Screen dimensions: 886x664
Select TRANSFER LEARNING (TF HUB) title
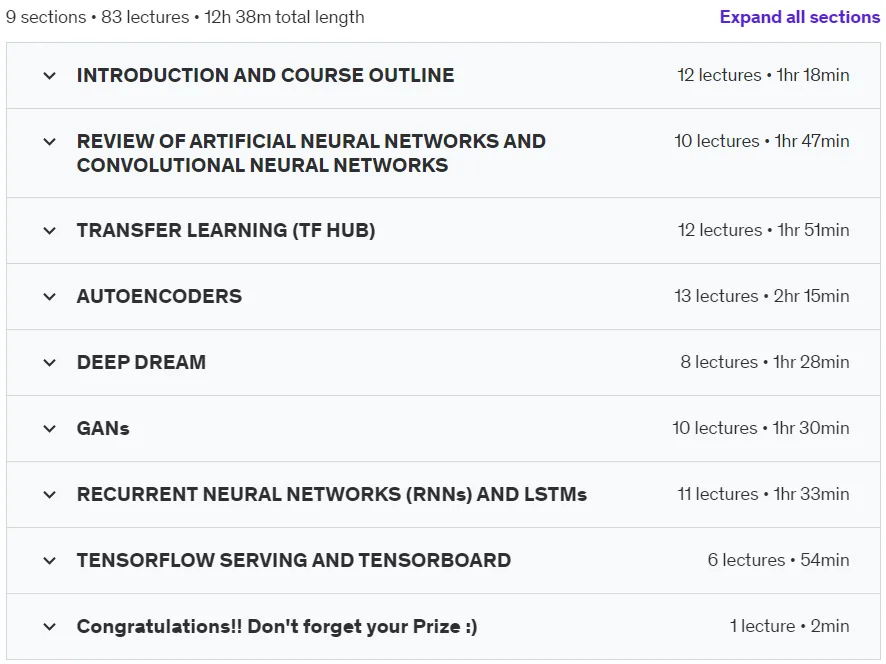[226, 231]
